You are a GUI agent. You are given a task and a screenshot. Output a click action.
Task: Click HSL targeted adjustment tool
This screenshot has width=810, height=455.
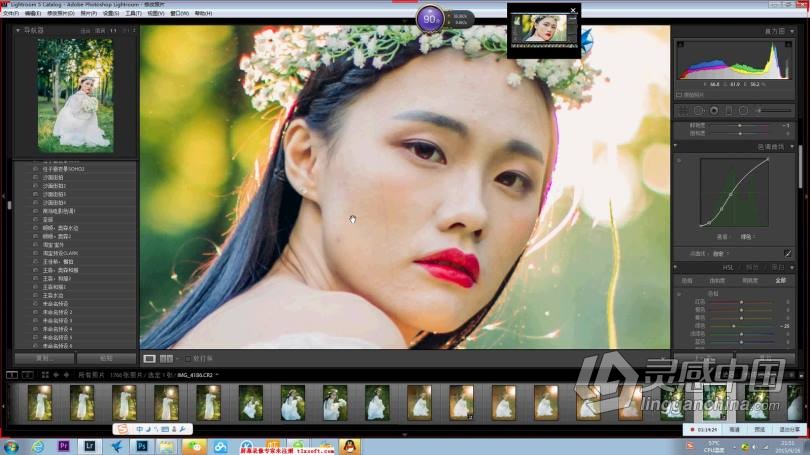pos(679,293)
